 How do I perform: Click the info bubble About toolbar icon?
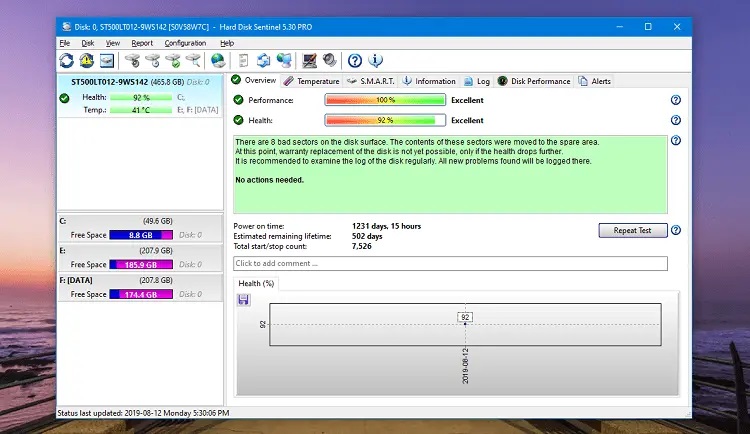(375, 61)
